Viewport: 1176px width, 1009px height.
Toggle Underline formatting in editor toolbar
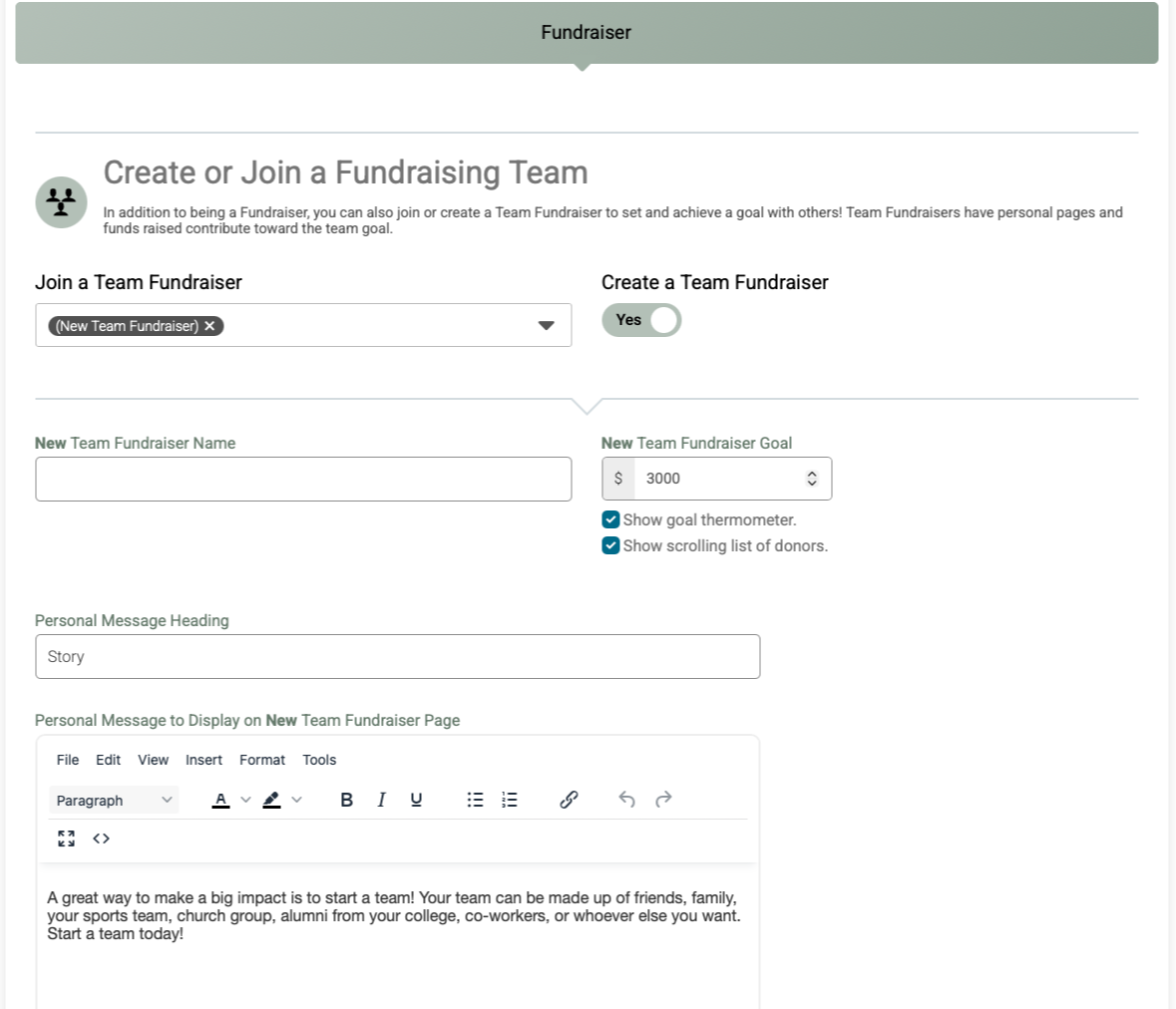(416, 800)
